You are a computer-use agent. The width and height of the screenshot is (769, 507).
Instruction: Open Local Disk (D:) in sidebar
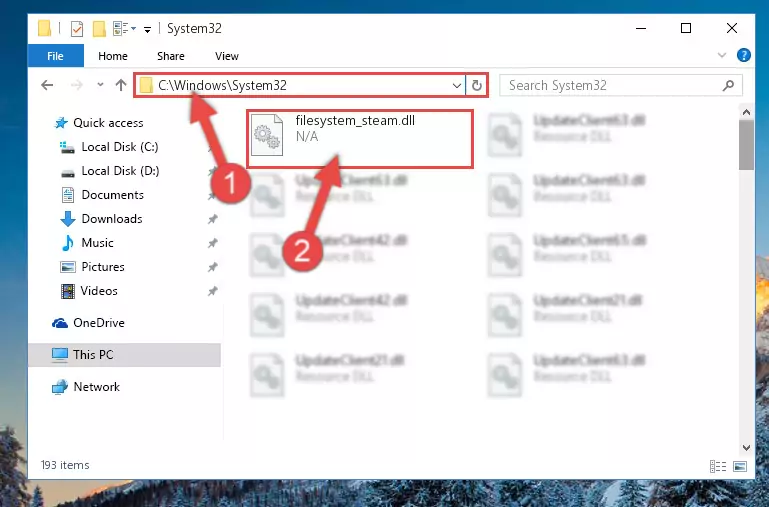(x=120, y=171)
